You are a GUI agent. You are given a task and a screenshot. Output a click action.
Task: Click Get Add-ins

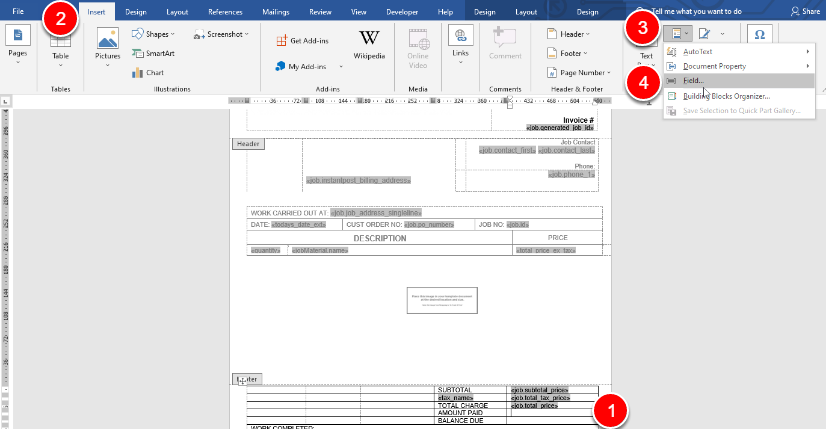(302, 41)
